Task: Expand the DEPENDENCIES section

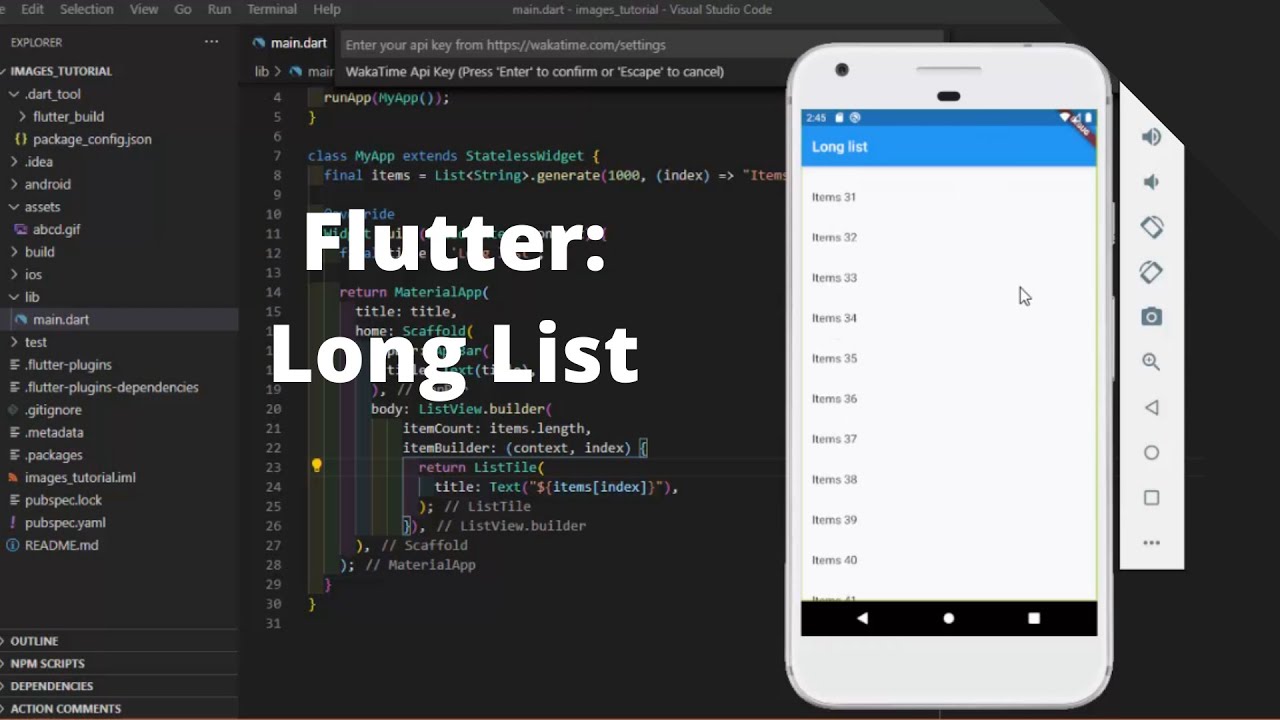Action: point(119,686)
